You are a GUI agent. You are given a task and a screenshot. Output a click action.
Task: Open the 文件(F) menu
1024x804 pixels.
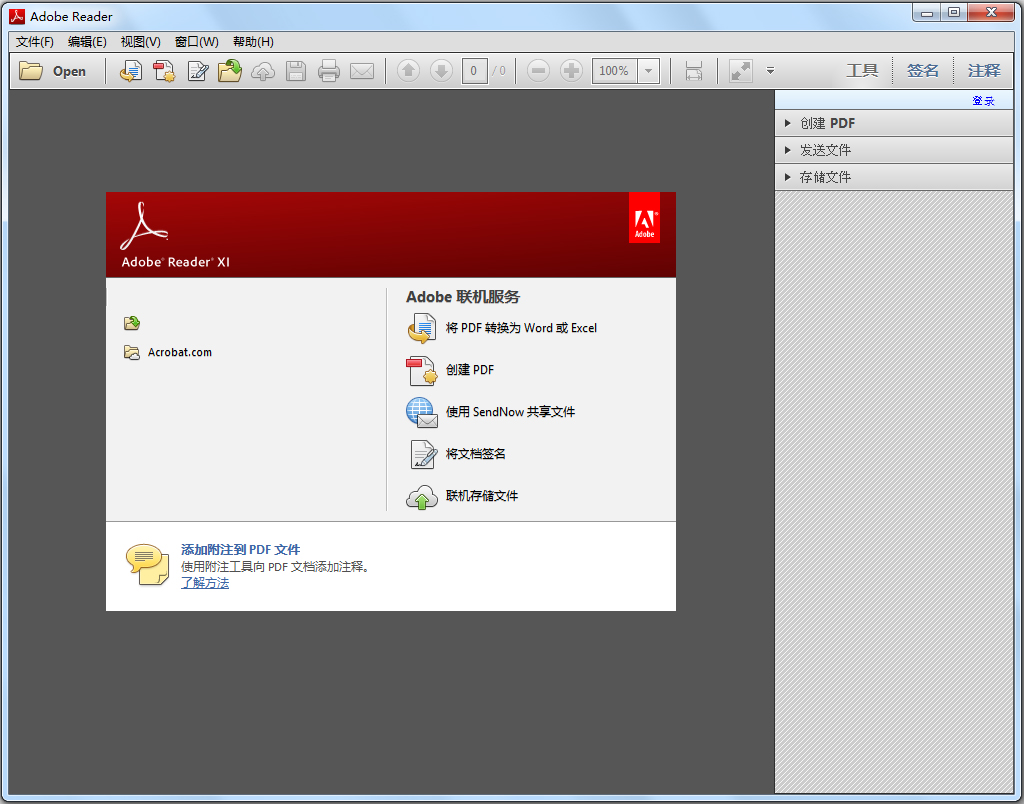(x=33, y=41)
